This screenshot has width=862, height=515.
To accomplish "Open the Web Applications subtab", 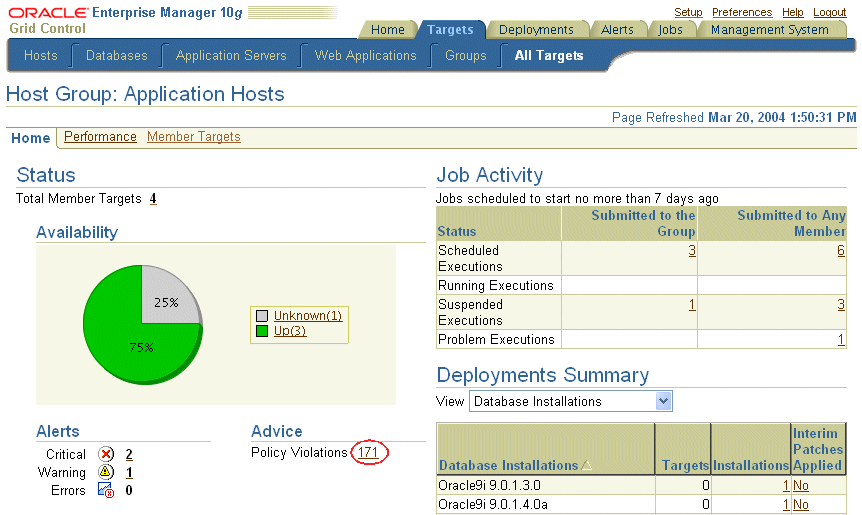I will tap(366, 56).
